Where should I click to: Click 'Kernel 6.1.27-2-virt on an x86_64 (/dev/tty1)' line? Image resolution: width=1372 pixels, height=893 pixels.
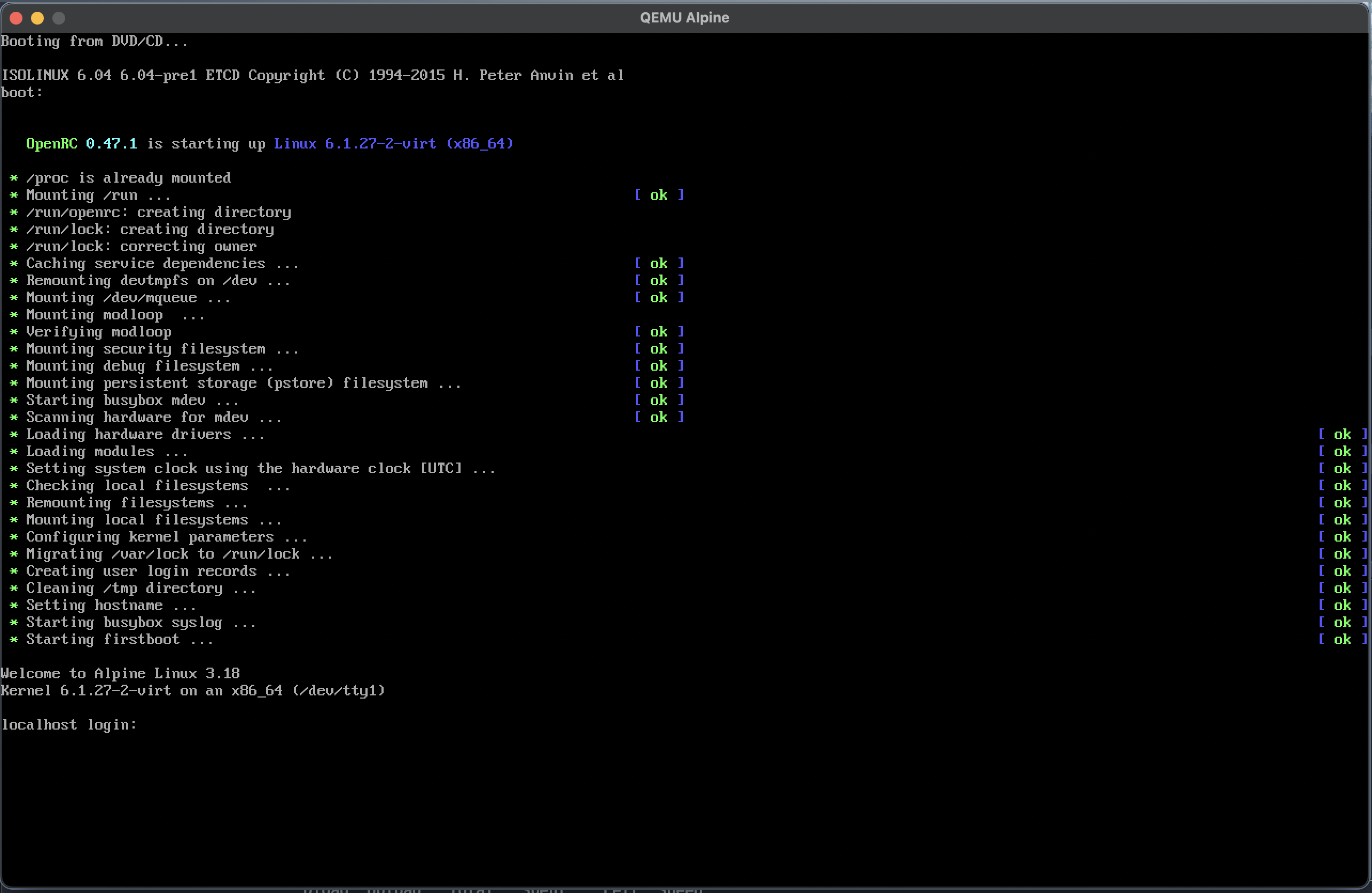[193, 691]
